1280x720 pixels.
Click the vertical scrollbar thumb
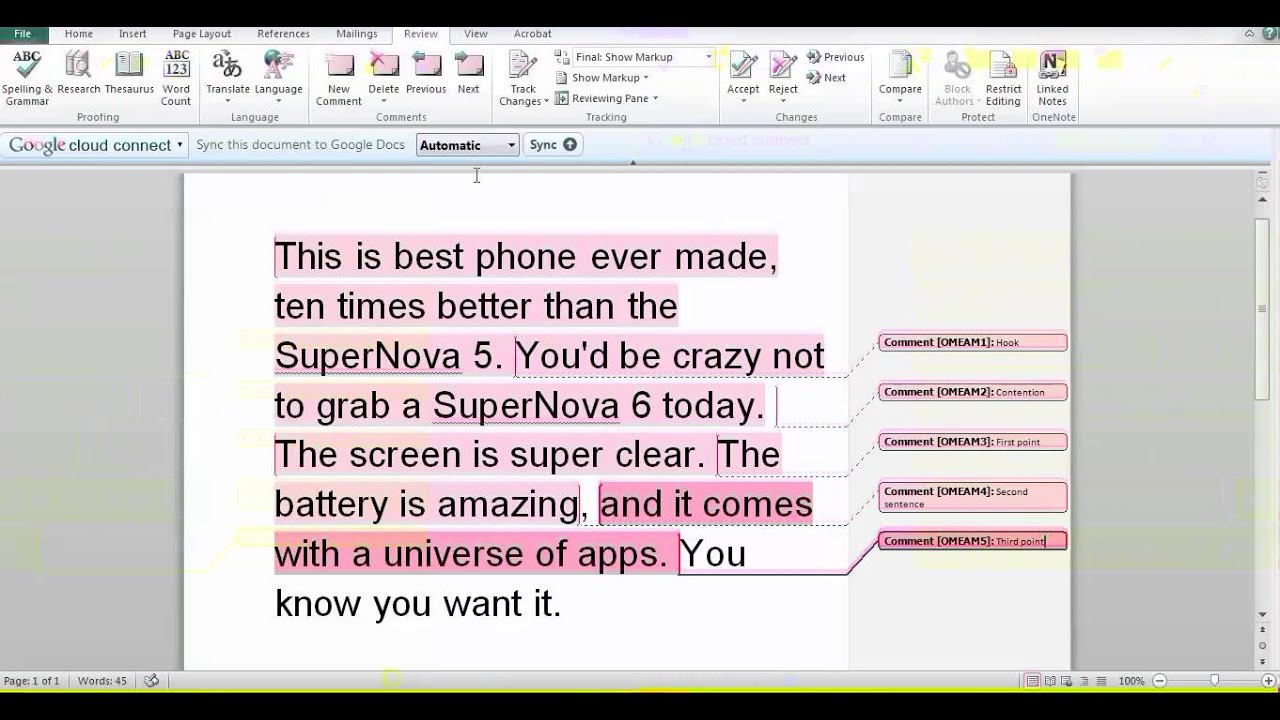coord(1262,308)
